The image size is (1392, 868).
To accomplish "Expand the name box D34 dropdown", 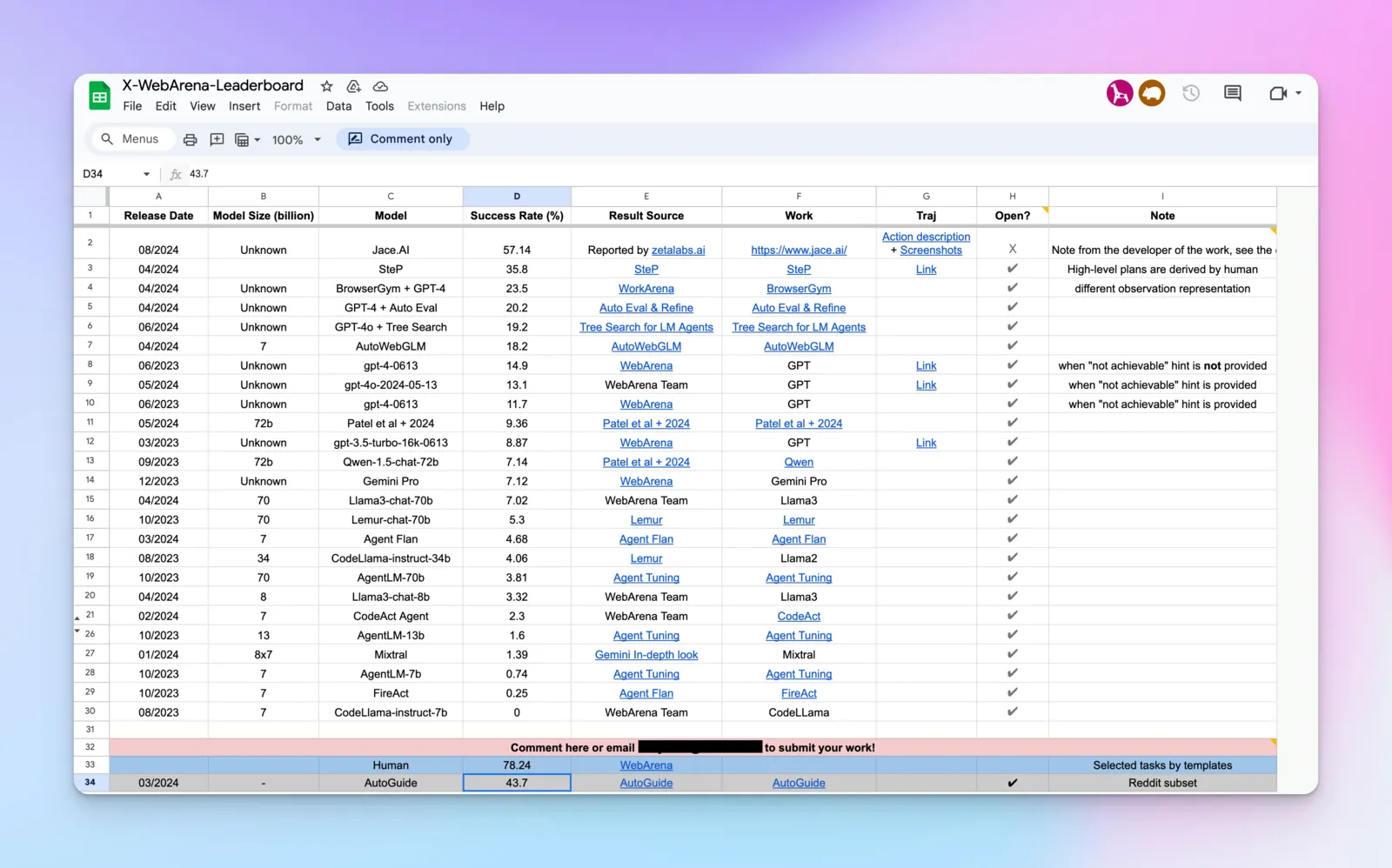I will [x=146, y=174].
